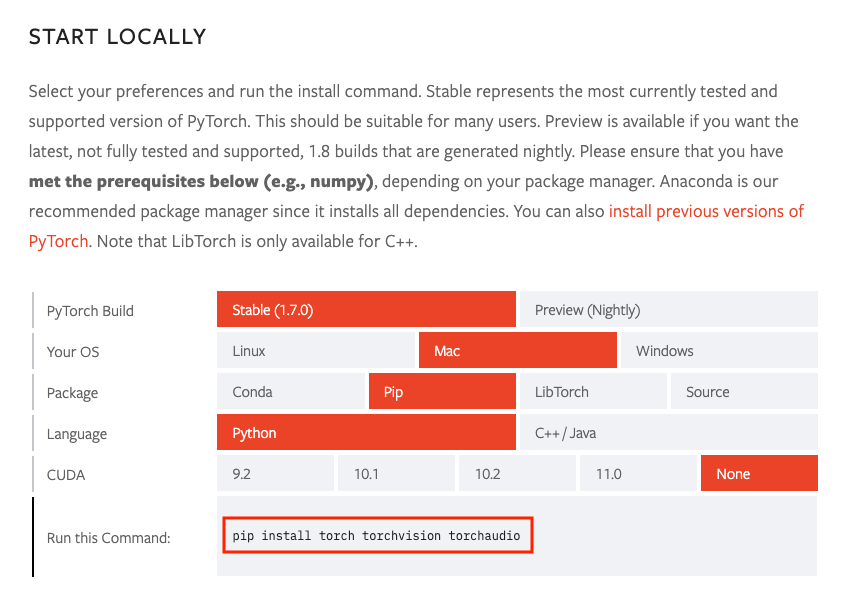This screenshot has width=853, height=612.
Task: Choose the Conda package option
Action: tap(292, 392)
